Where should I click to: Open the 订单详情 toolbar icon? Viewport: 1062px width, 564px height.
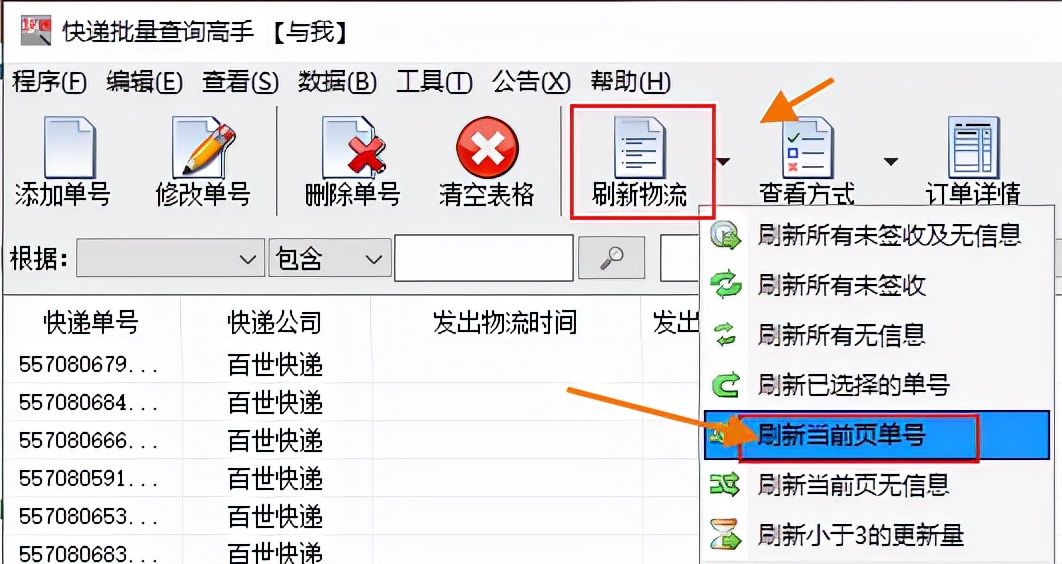point(973,148)
